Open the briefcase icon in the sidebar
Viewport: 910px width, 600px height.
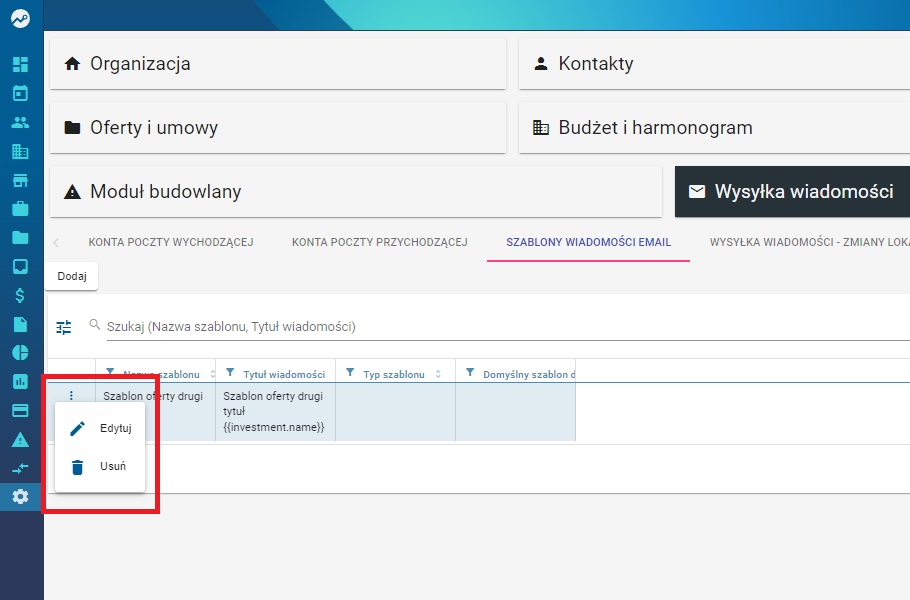[x=20, y=209]
